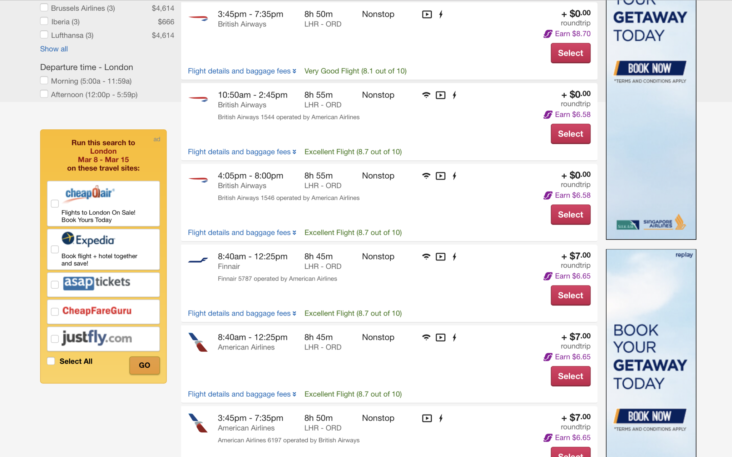Click BOOK NOW on Singapore Airlines ad
This screenshot has width=732, height=457.
click(650, 68)
